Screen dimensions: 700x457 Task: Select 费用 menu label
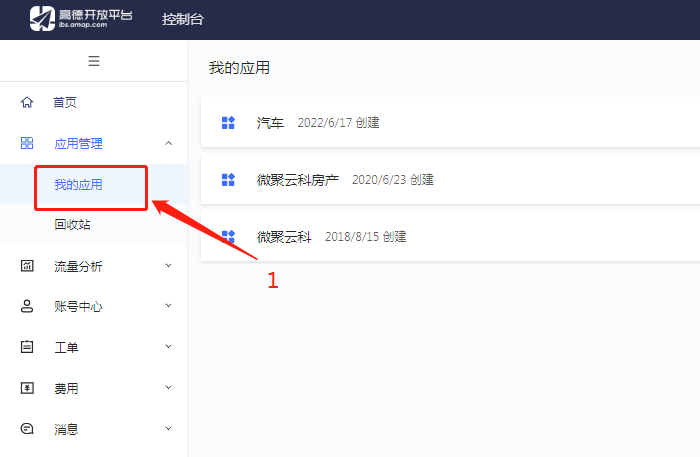(x=66, y=388)
